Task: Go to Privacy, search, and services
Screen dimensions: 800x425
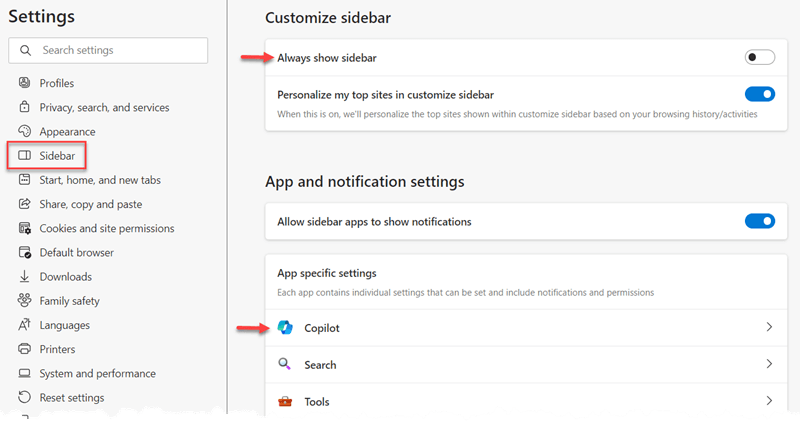Action: [x=104, y=107]
